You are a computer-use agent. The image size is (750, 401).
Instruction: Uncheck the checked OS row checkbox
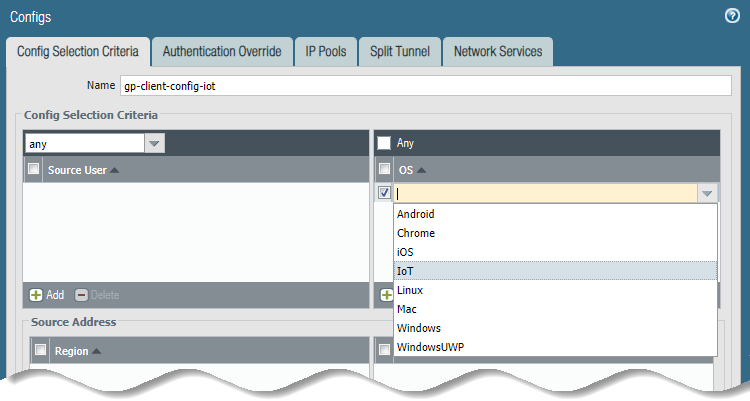click(384, 194)
